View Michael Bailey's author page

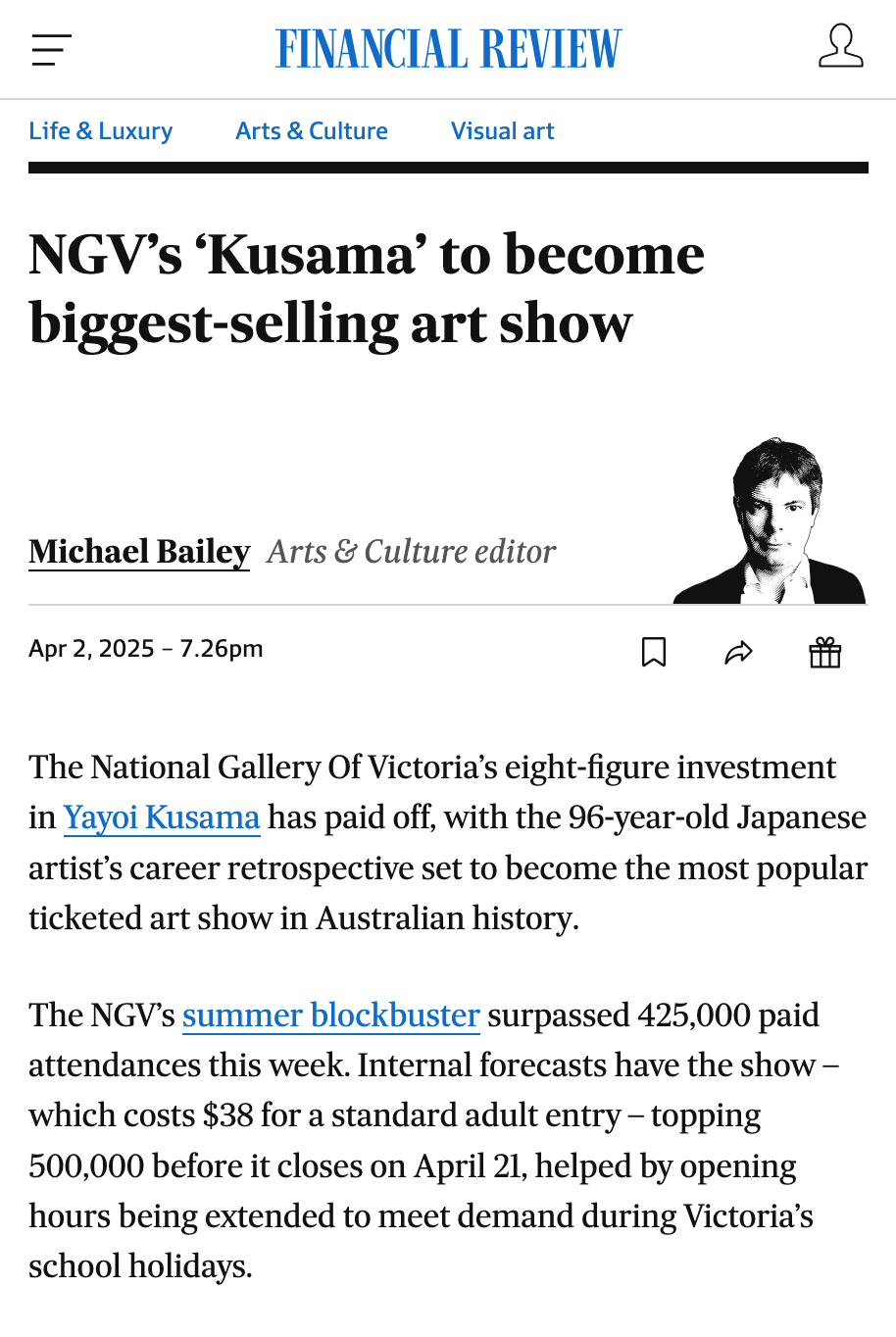139,552
